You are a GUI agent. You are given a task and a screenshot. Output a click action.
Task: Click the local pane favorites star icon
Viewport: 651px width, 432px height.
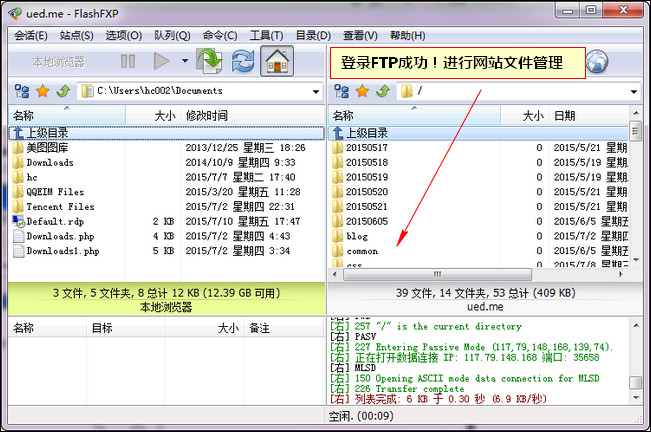click(x=42, y=91)
